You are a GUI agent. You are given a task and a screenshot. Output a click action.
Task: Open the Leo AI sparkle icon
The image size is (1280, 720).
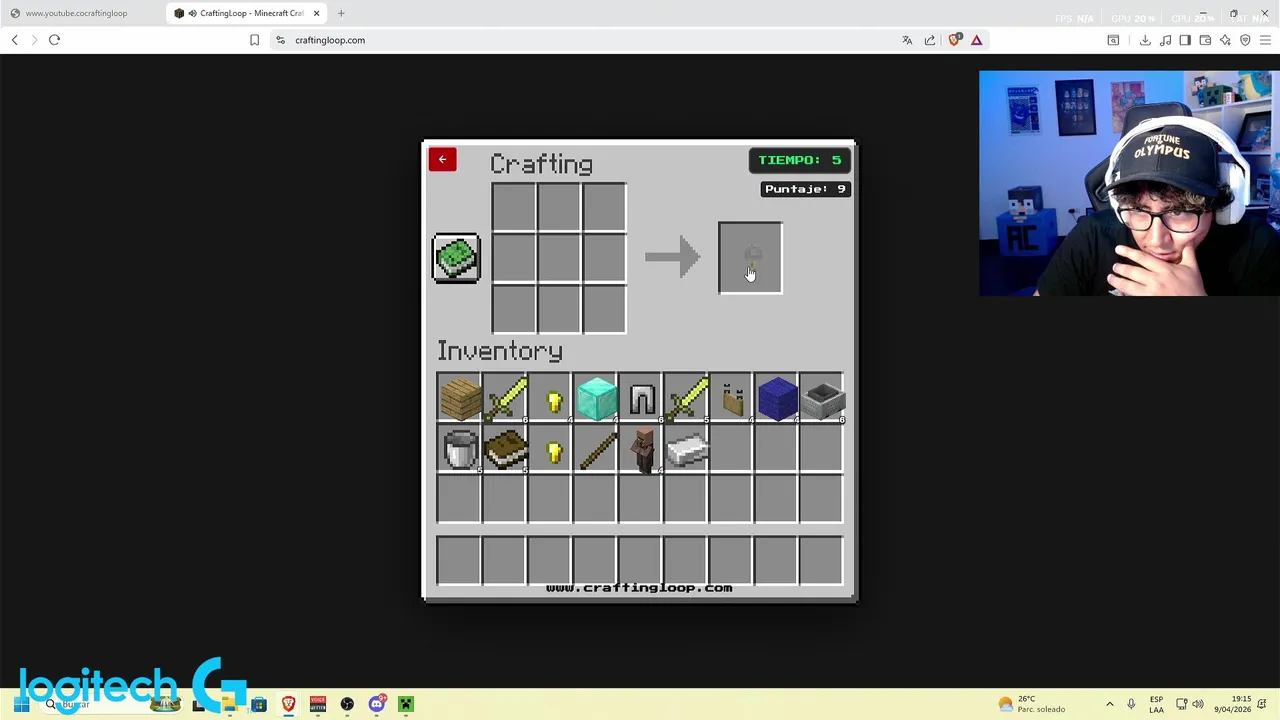pos(1225,40)
